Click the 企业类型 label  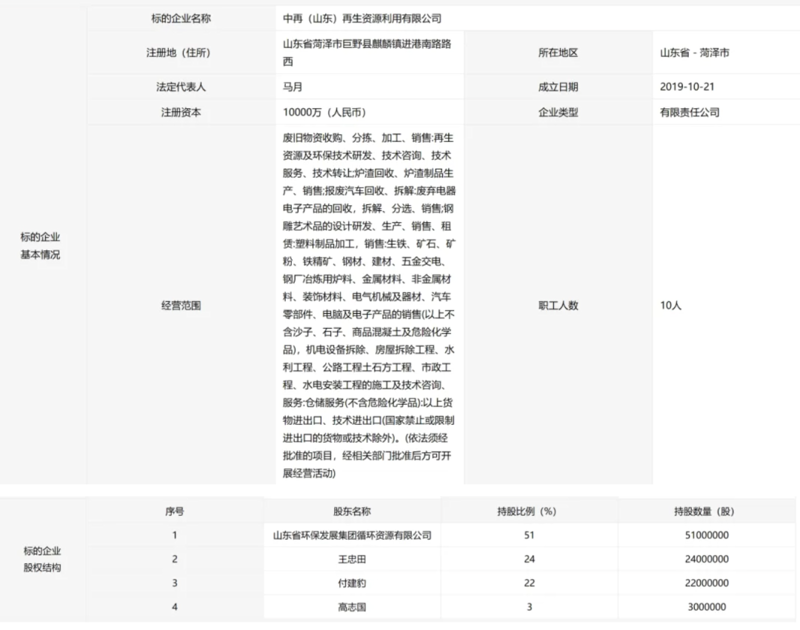tap(558, 112)
